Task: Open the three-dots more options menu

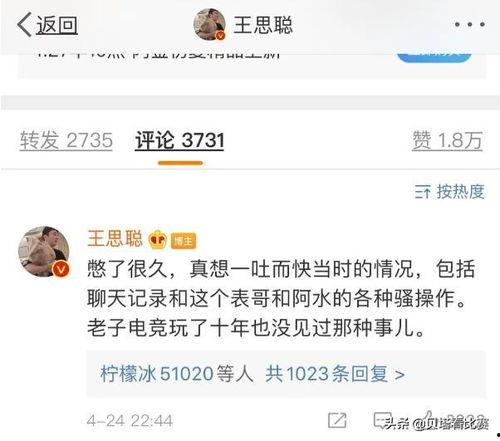Action: click(x=470, y=24)
